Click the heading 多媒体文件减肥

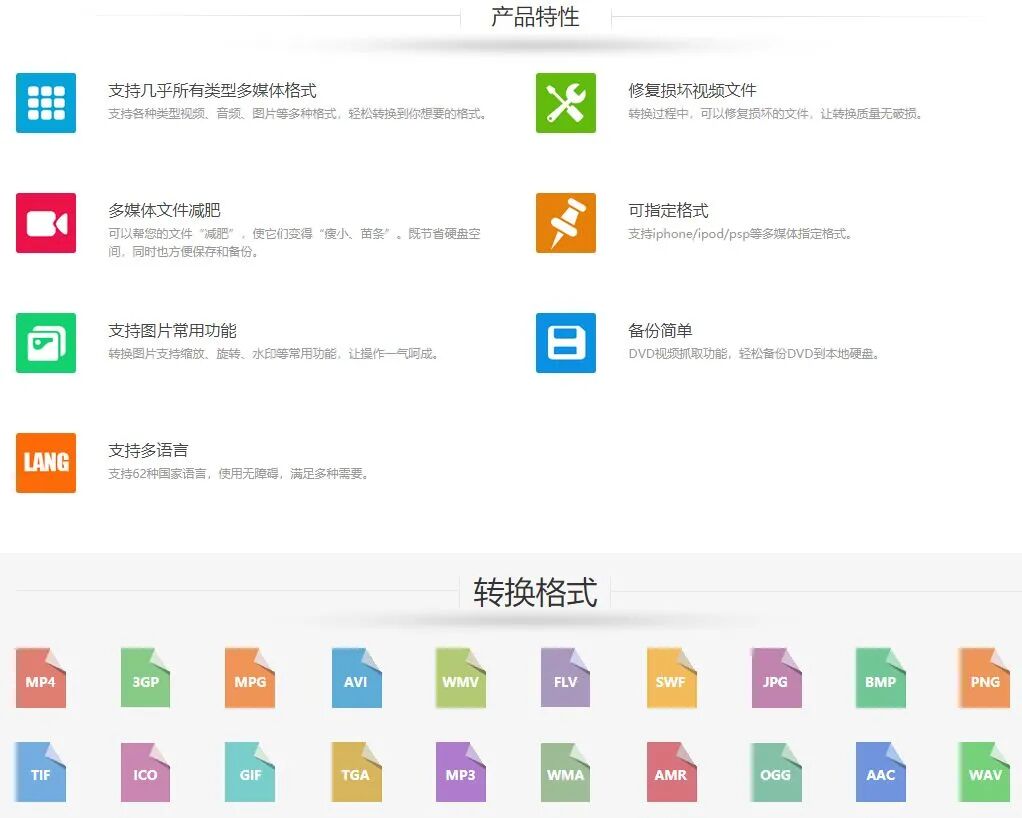[x=164, y=211]
